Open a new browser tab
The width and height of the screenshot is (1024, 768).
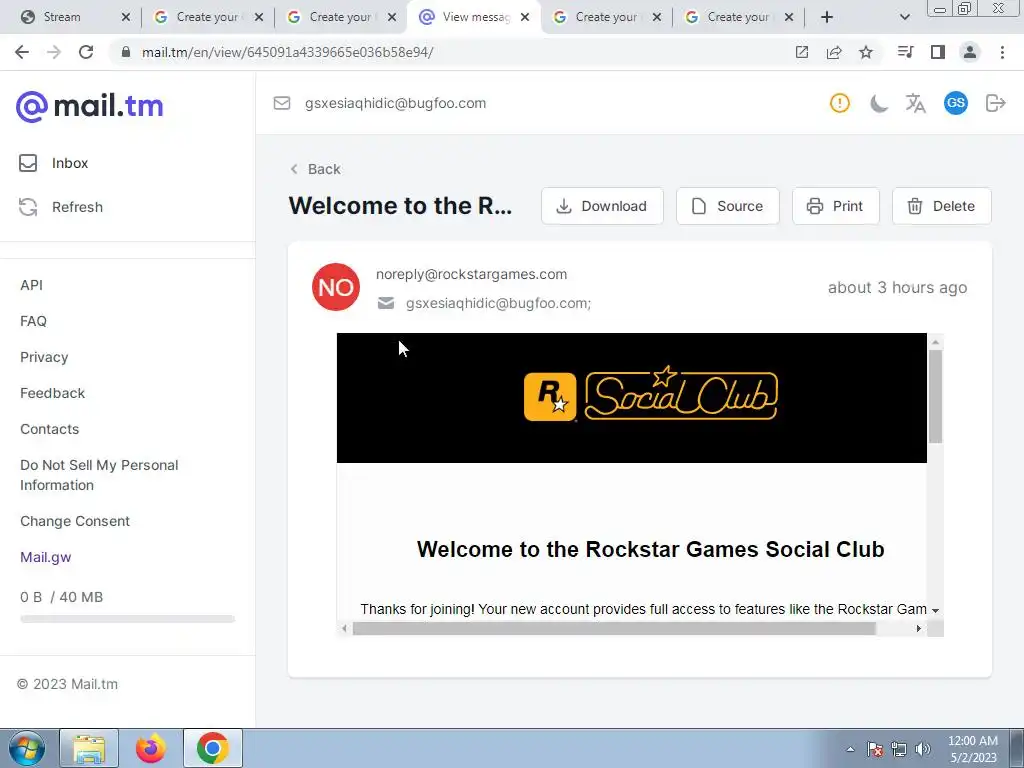827,18
